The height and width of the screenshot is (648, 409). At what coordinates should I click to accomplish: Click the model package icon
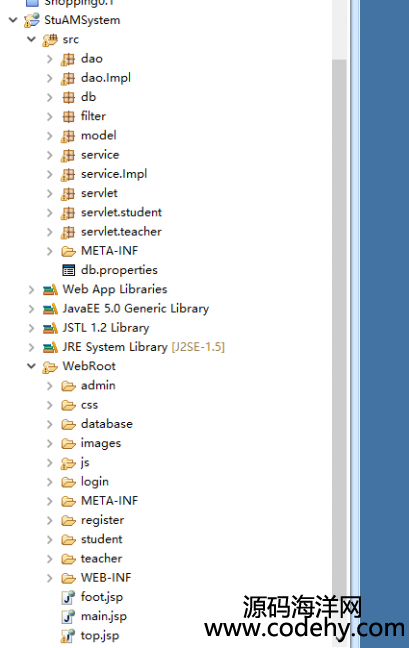(68, 136)
